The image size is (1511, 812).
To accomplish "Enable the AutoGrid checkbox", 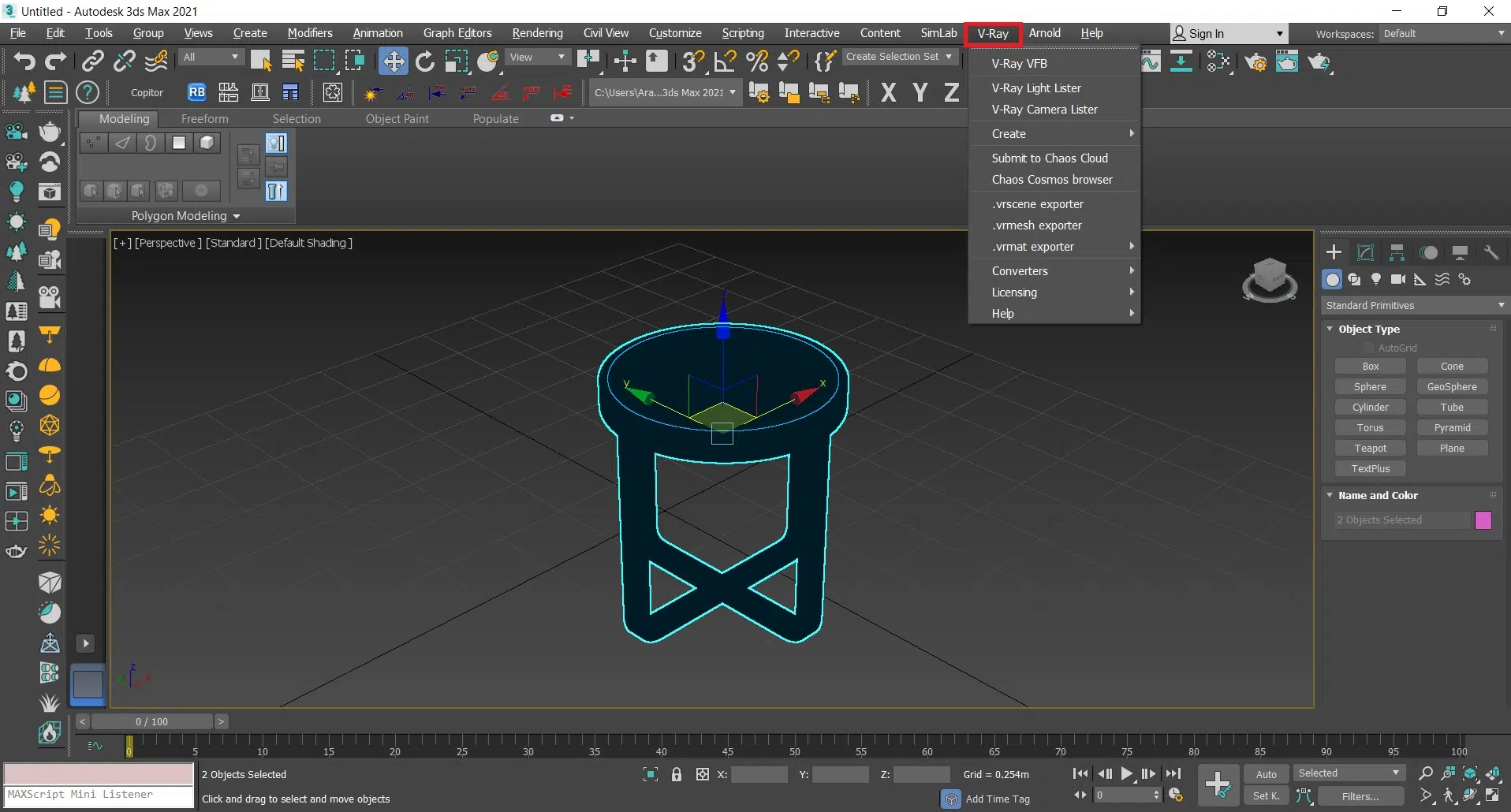I will 1367,348.
